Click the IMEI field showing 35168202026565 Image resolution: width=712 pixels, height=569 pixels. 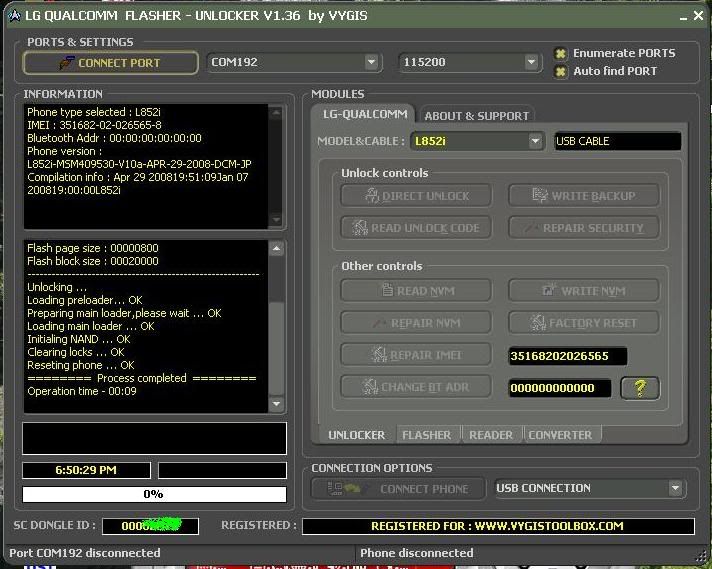[x=568, y=356]
